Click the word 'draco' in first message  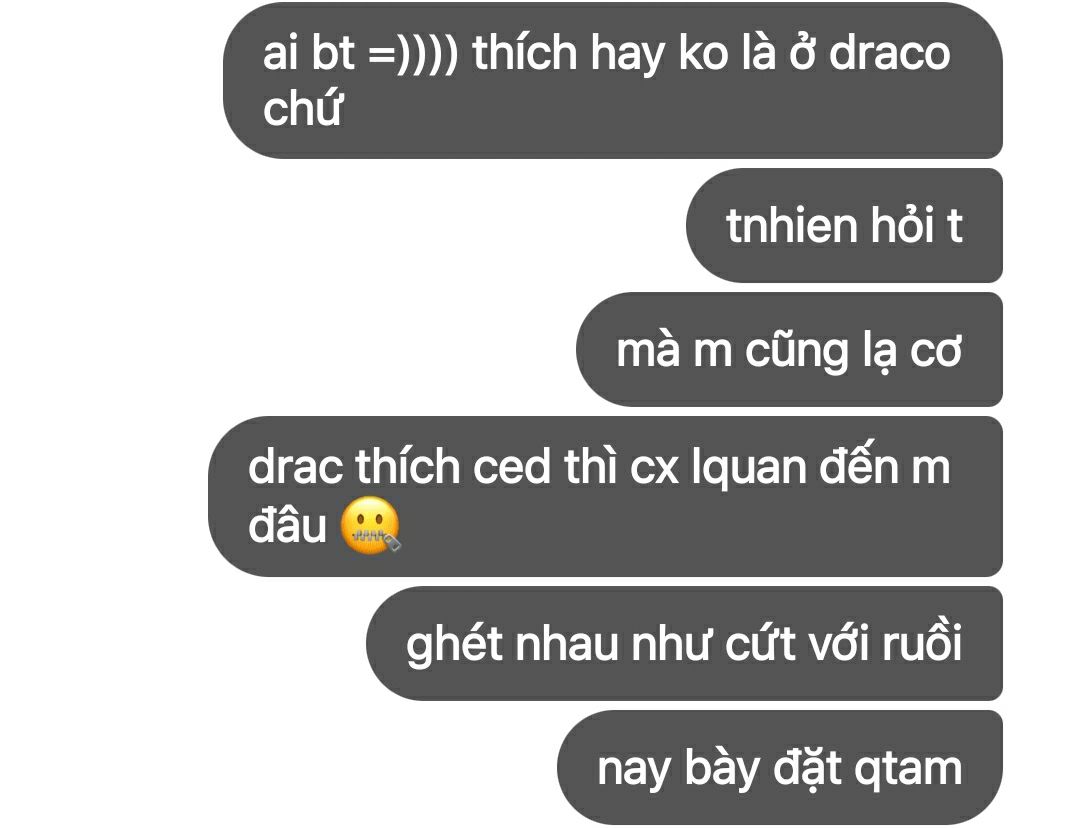(x=889, y=53)
